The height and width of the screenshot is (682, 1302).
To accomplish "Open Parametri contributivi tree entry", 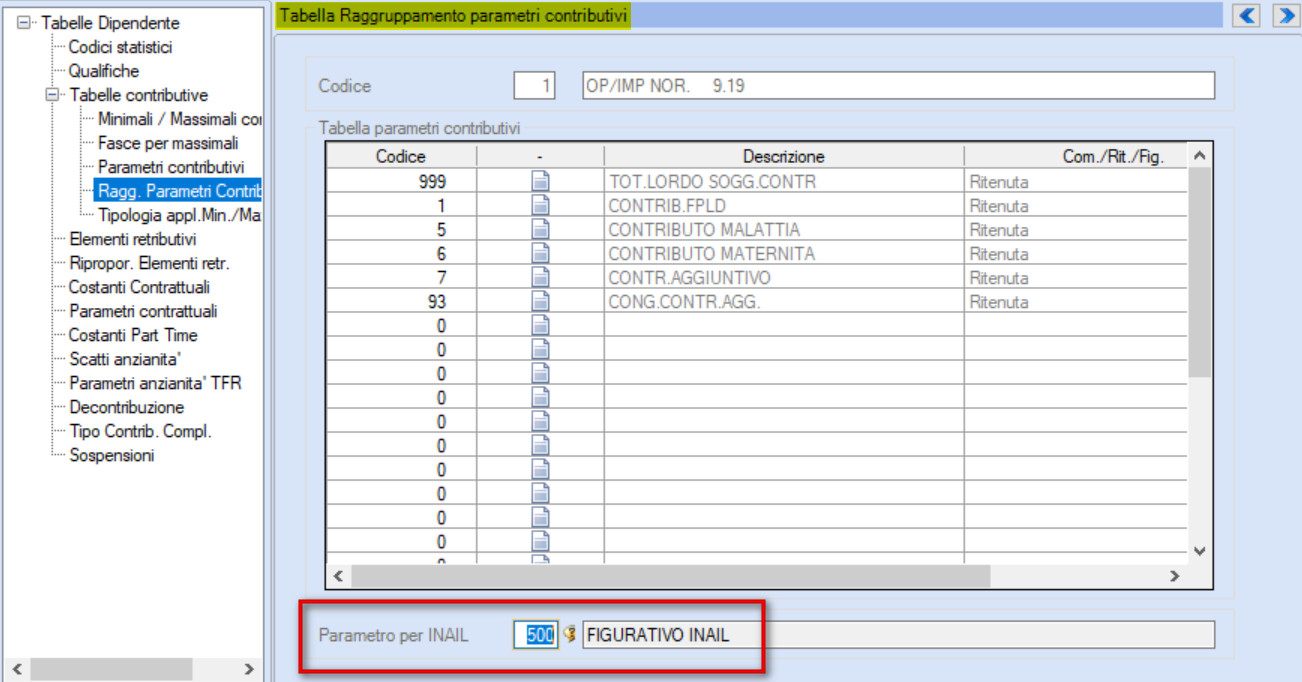I will [x=171, y=167].
